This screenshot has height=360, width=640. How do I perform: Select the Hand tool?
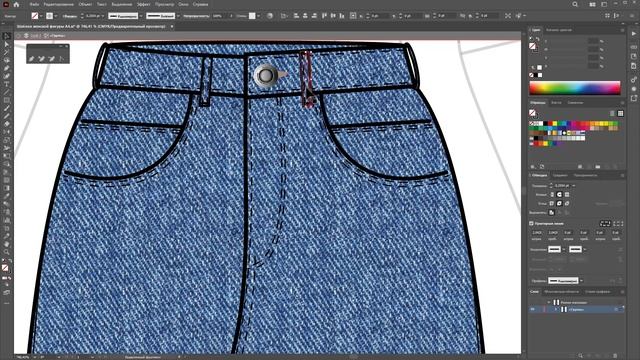click(6, 244)
